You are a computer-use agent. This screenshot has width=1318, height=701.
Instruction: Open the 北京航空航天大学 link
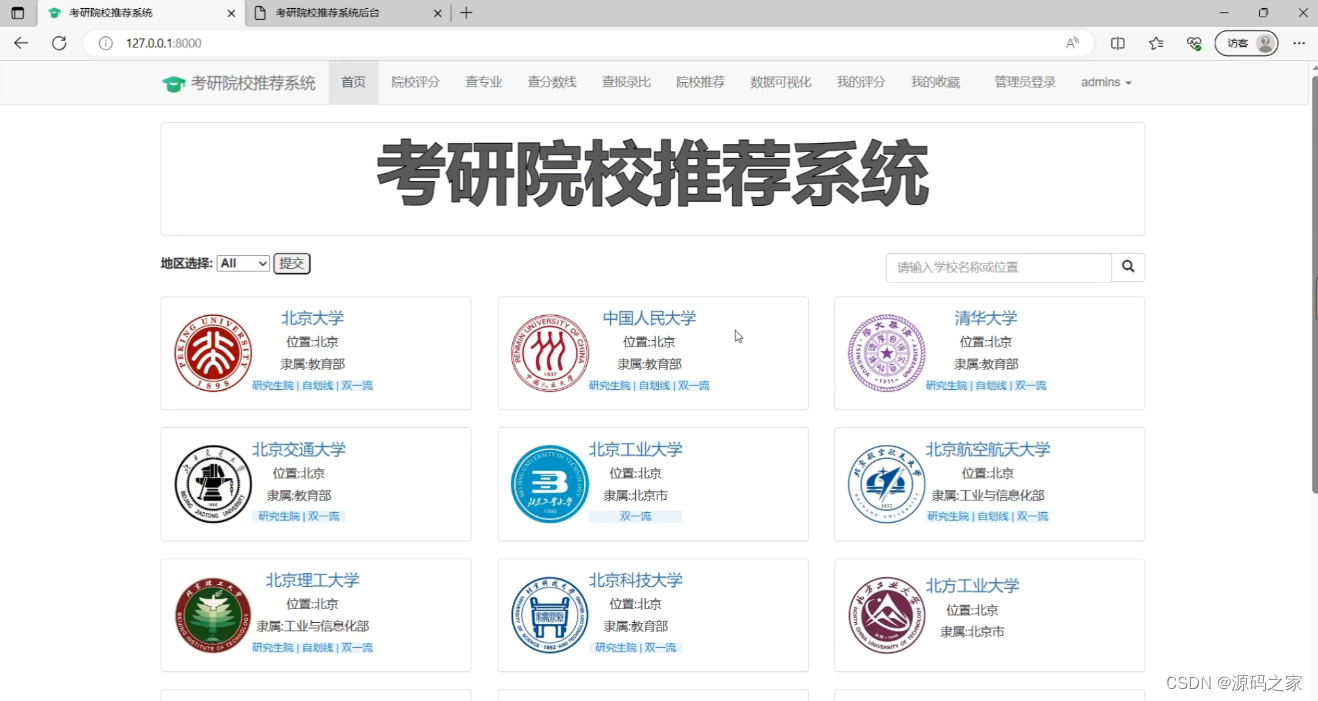[988, 449]
